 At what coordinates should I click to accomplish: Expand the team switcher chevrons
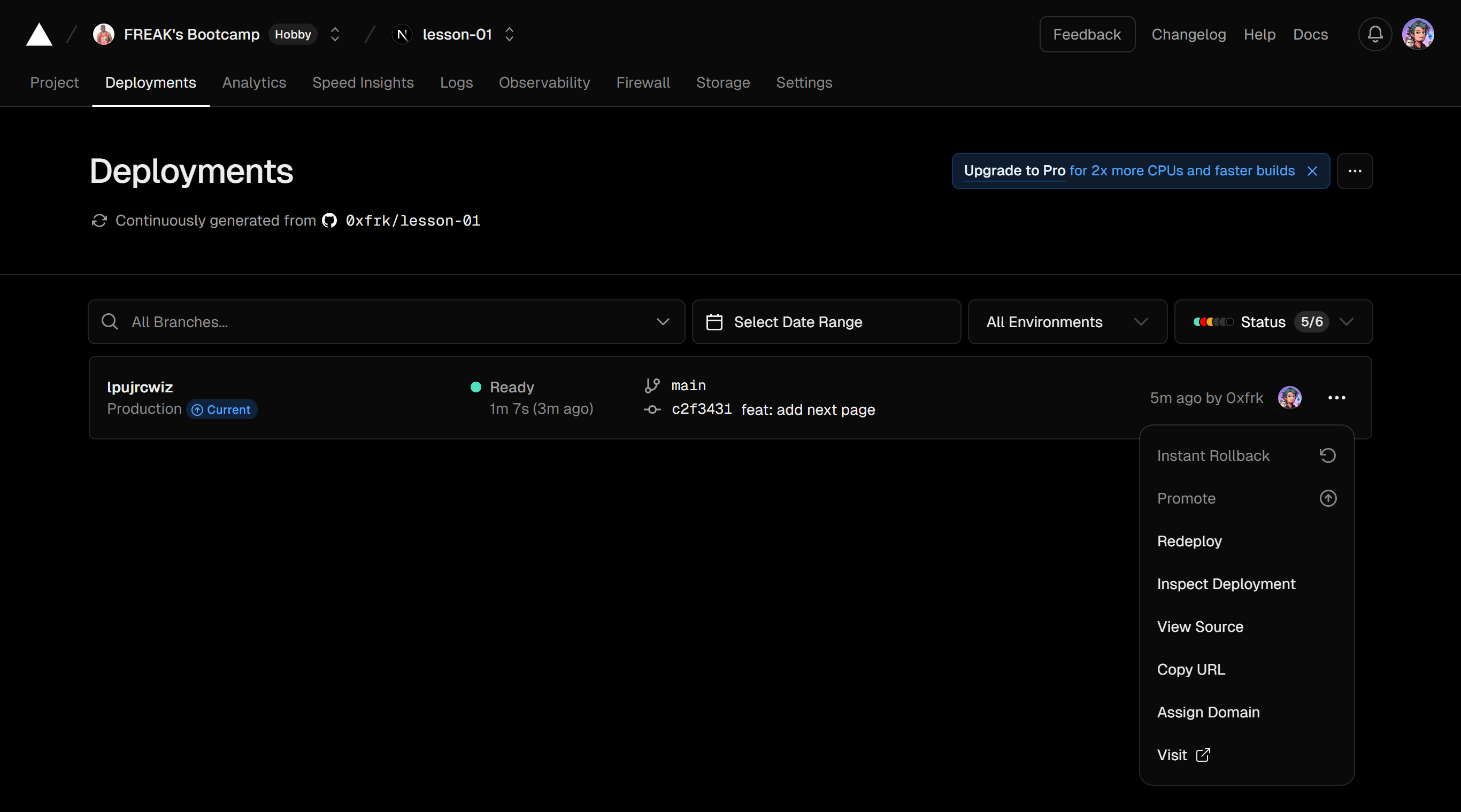(335, 35)
